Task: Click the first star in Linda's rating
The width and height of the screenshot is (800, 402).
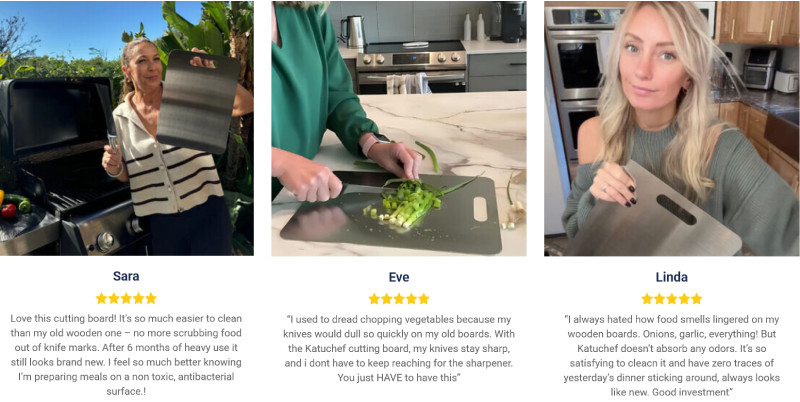Action: pos(647,299)
